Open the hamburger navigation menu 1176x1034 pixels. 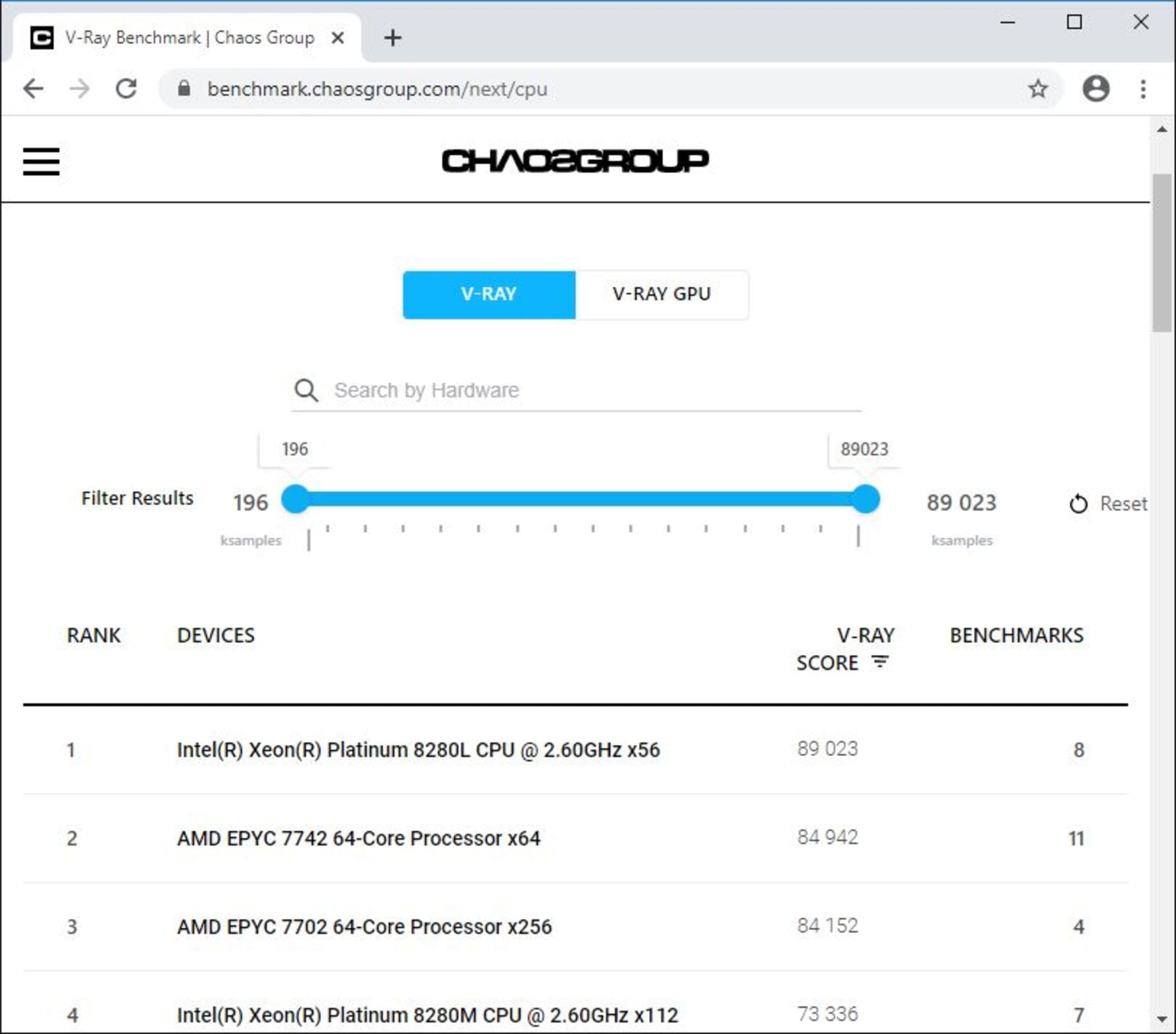pyautogui.click(x=41, y=161)
